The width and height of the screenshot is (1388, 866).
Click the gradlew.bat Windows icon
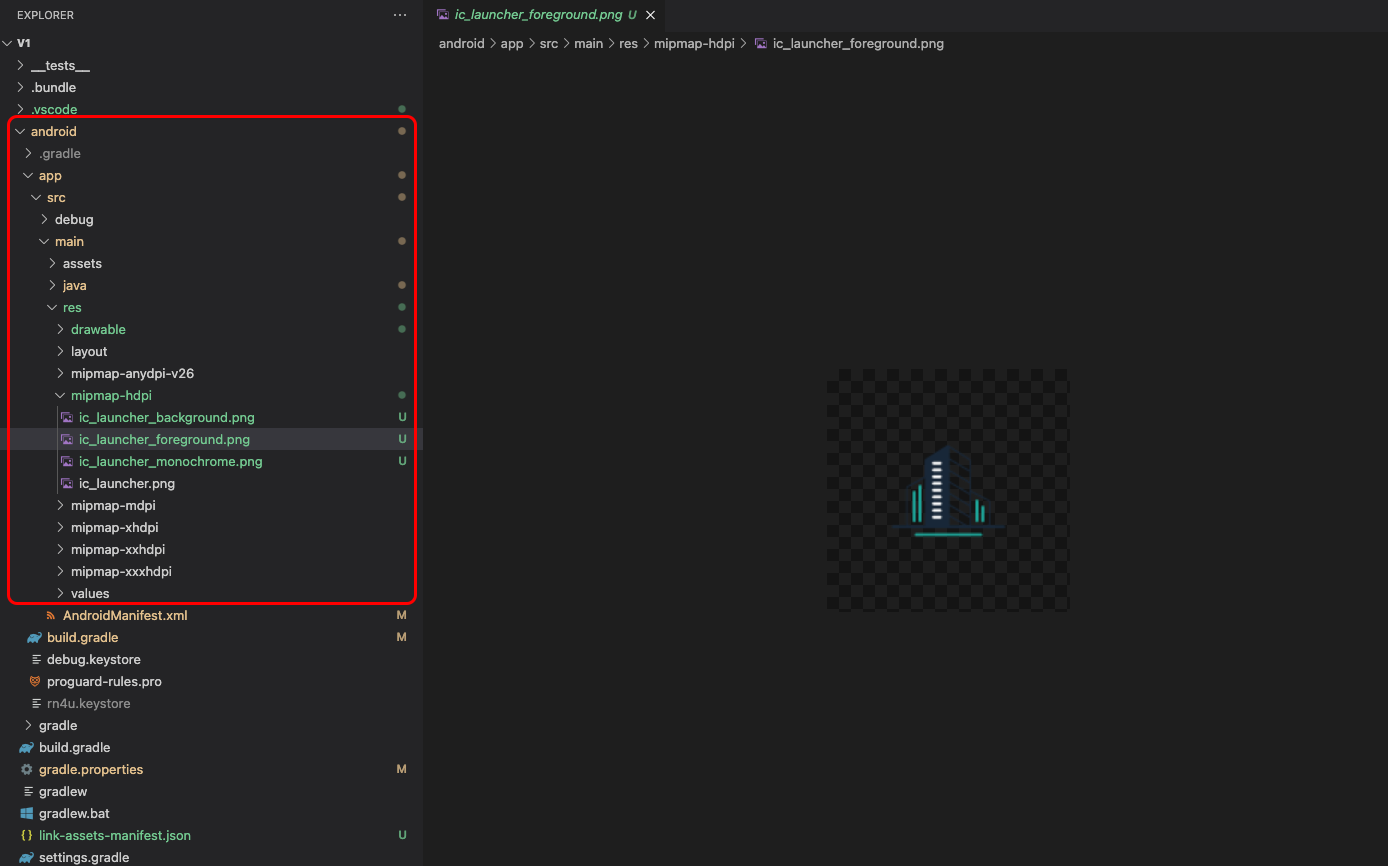[x=27, y=814]
